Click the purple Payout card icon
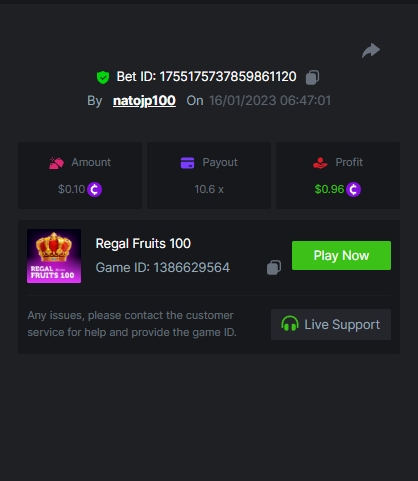 pos(187,163)
